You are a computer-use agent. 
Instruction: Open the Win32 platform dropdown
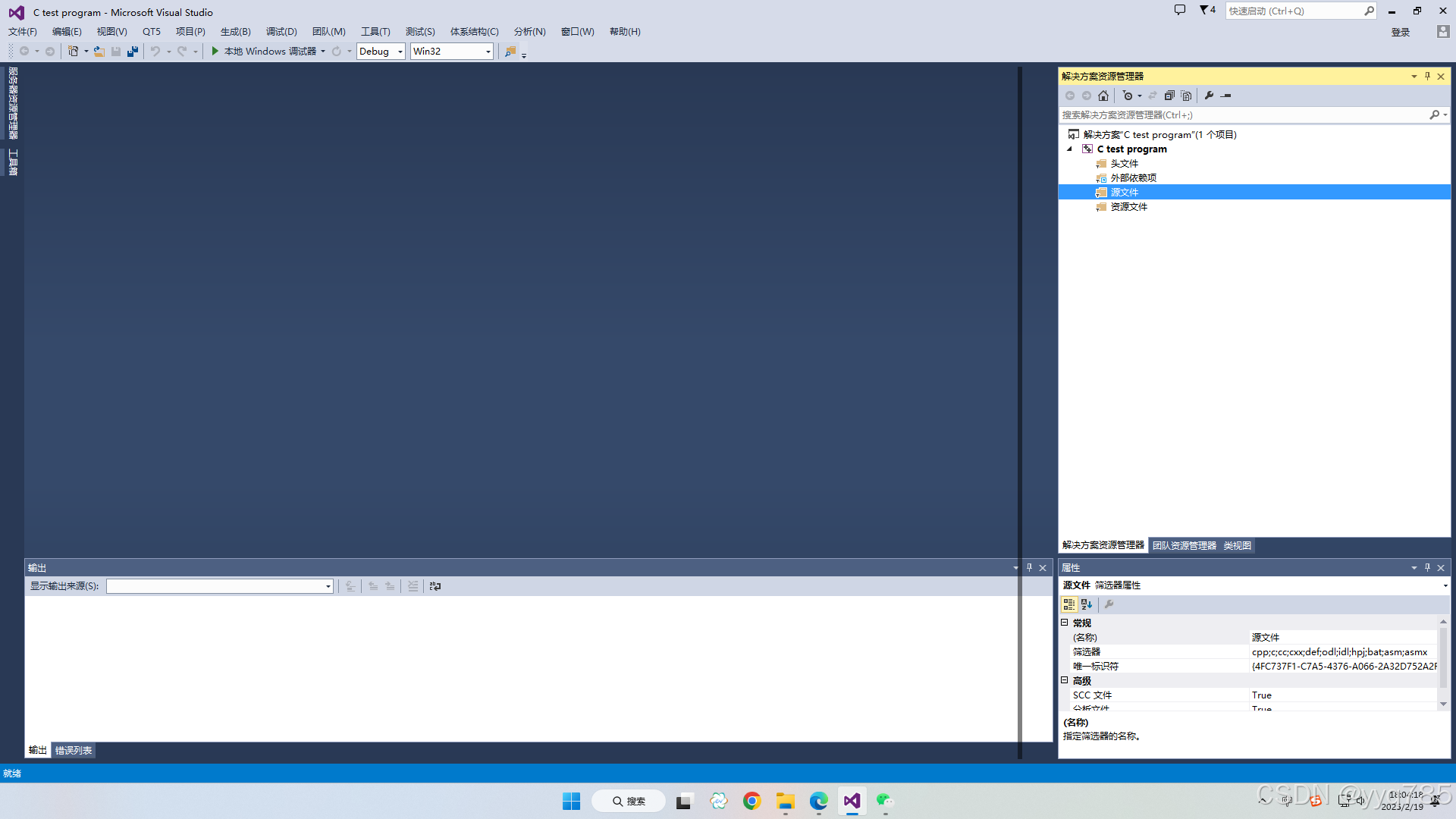(x=487, y=51)
